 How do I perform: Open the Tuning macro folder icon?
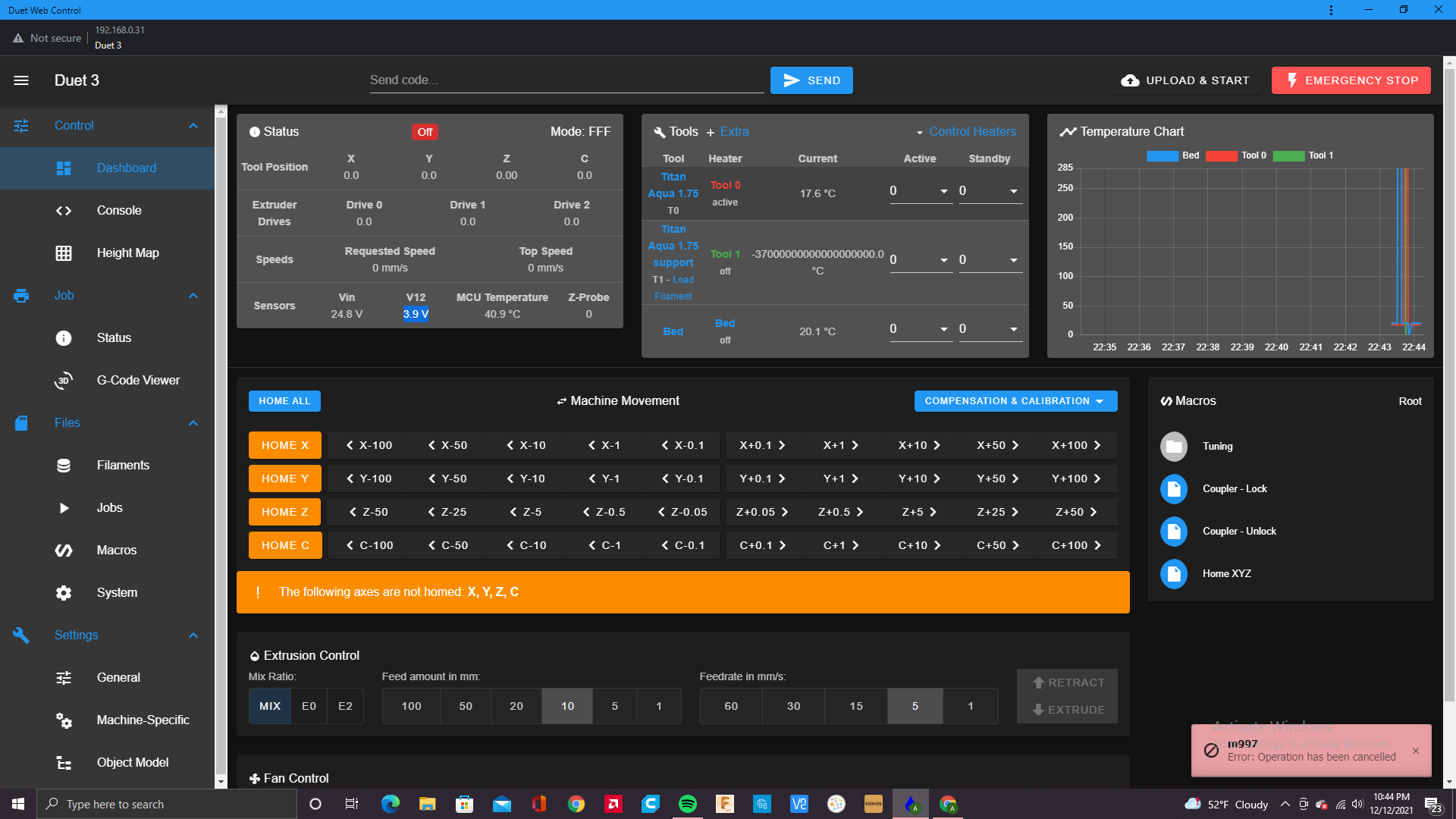point(1174,447)
